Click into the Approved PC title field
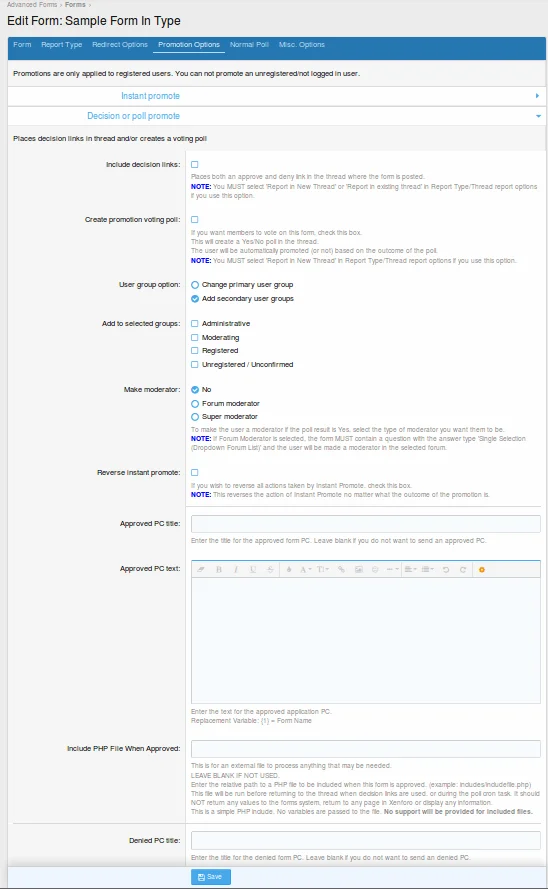 366,524
